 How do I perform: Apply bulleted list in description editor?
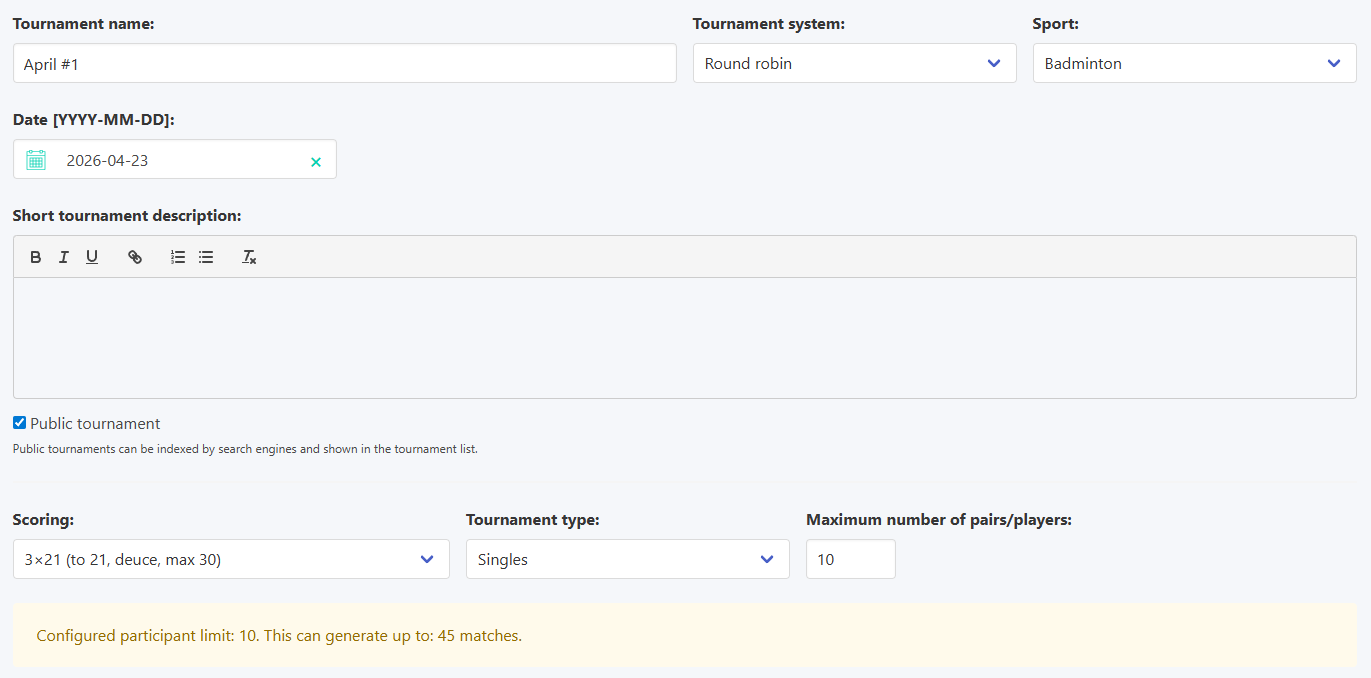(206, 257)
